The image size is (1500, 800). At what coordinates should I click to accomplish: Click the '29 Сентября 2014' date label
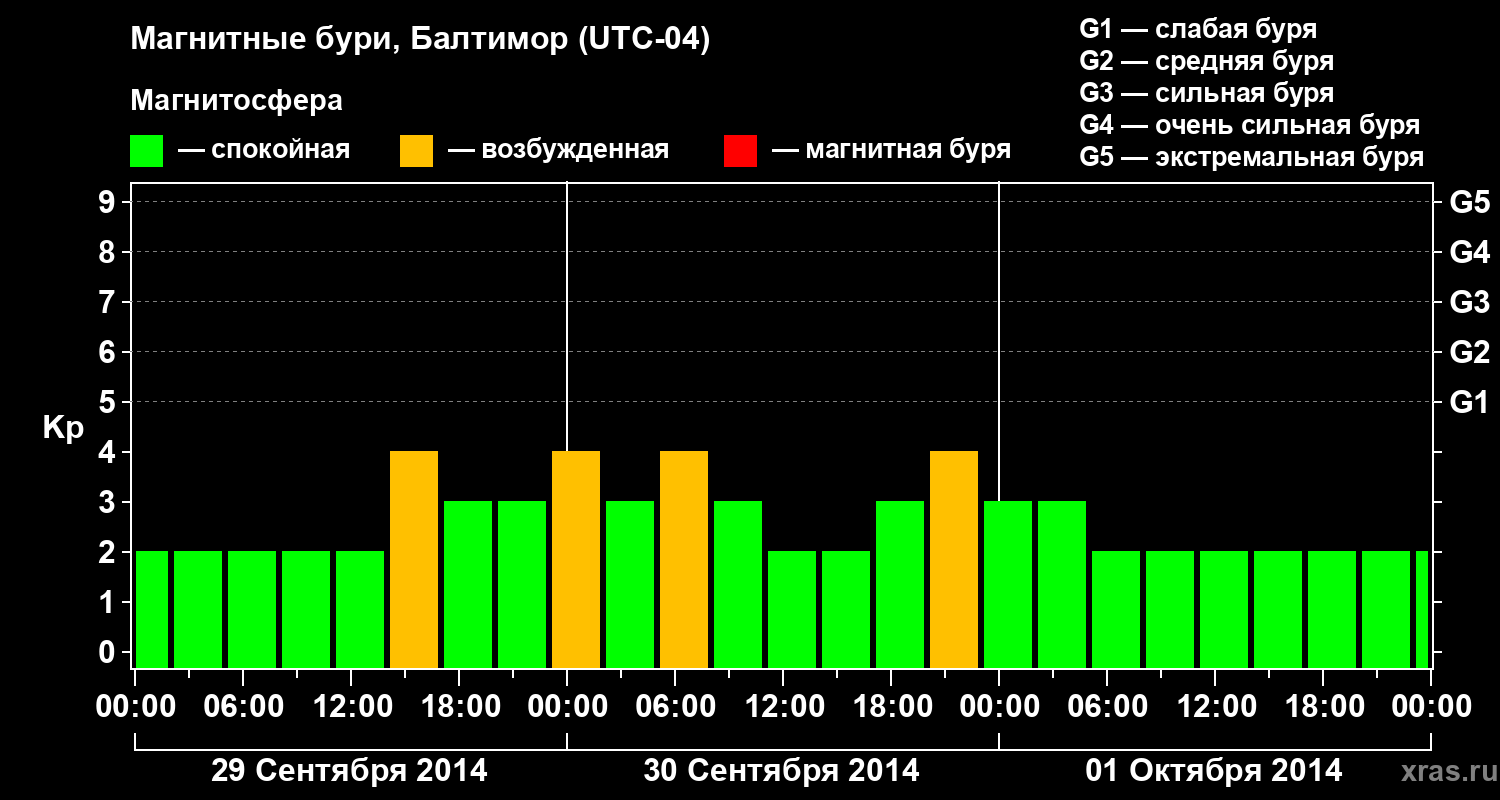pyautogui.click(x=349, y=770)
